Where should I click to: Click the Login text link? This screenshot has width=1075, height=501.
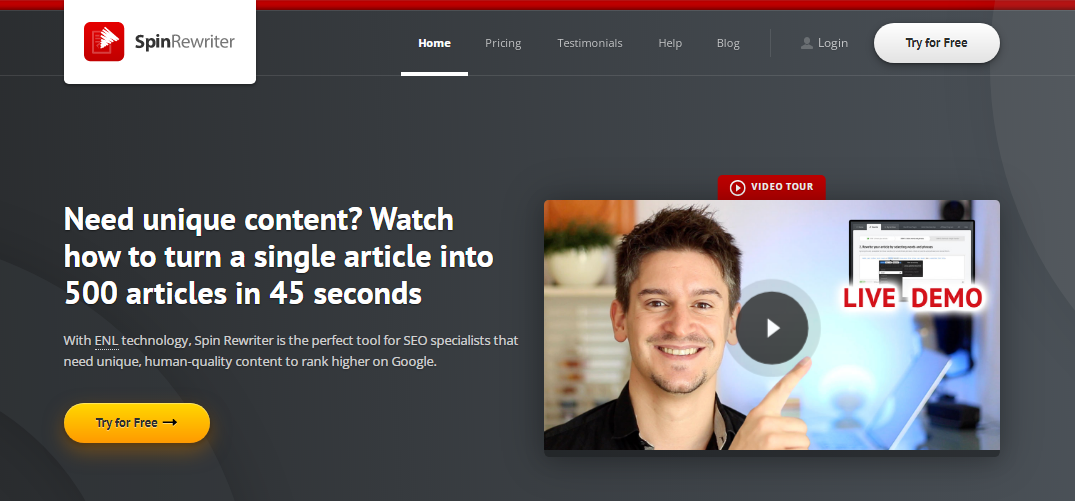point(833,43)
